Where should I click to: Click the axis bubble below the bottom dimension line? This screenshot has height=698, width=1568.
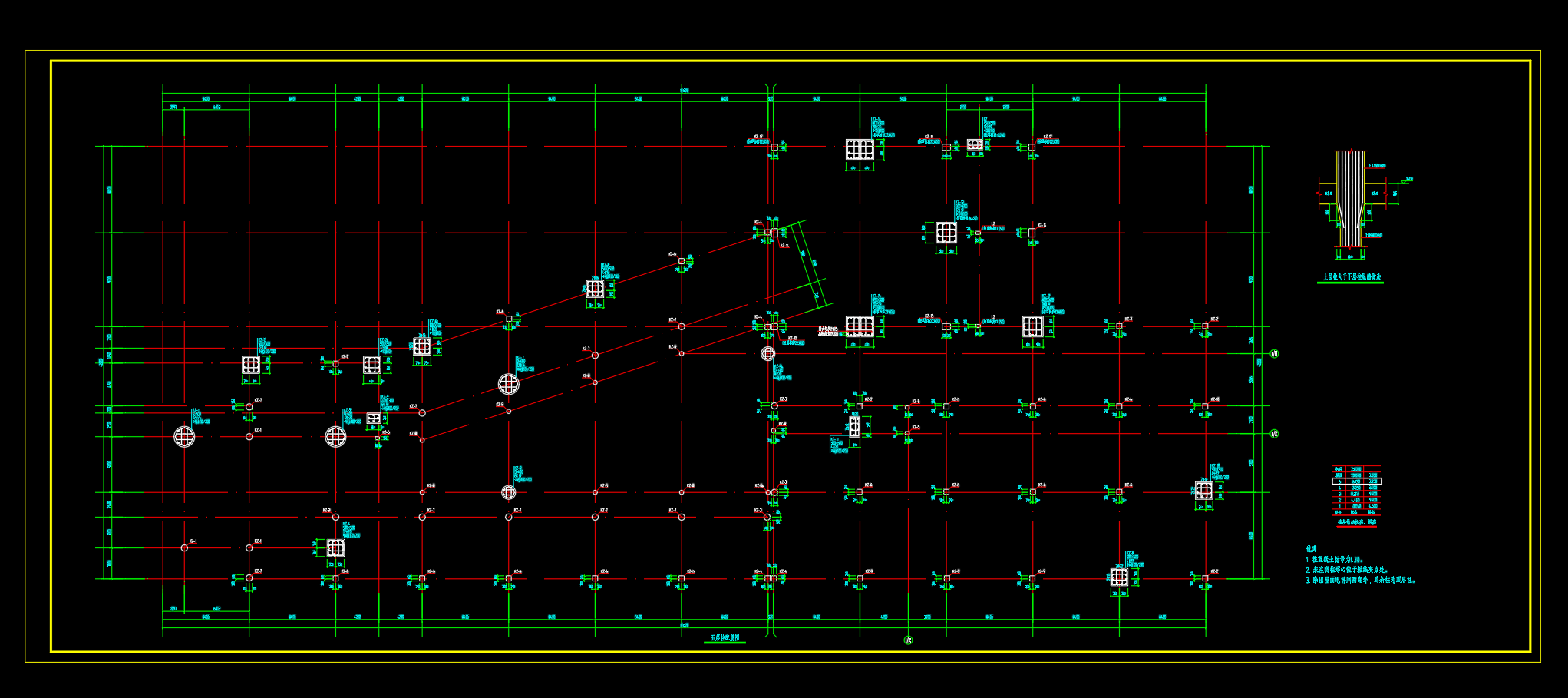click(x=909, y=640)
